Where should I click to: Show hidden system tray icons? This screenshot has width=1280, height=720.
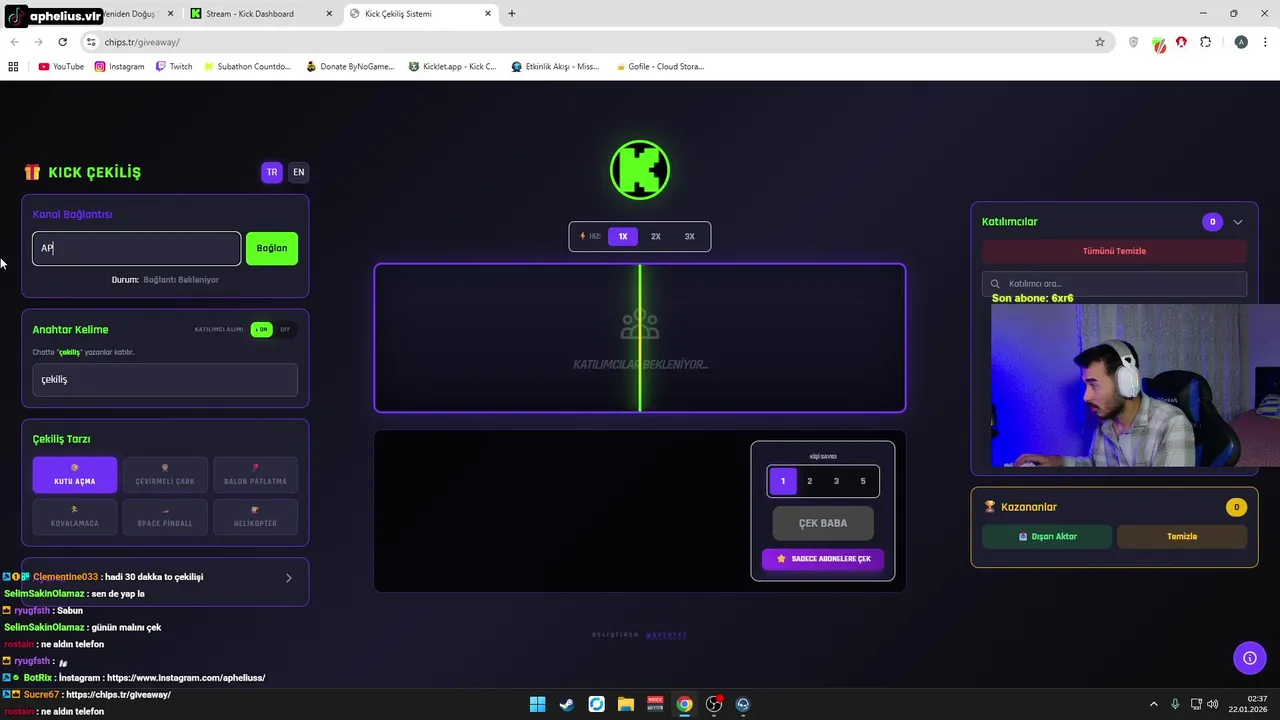[1153, 704]
